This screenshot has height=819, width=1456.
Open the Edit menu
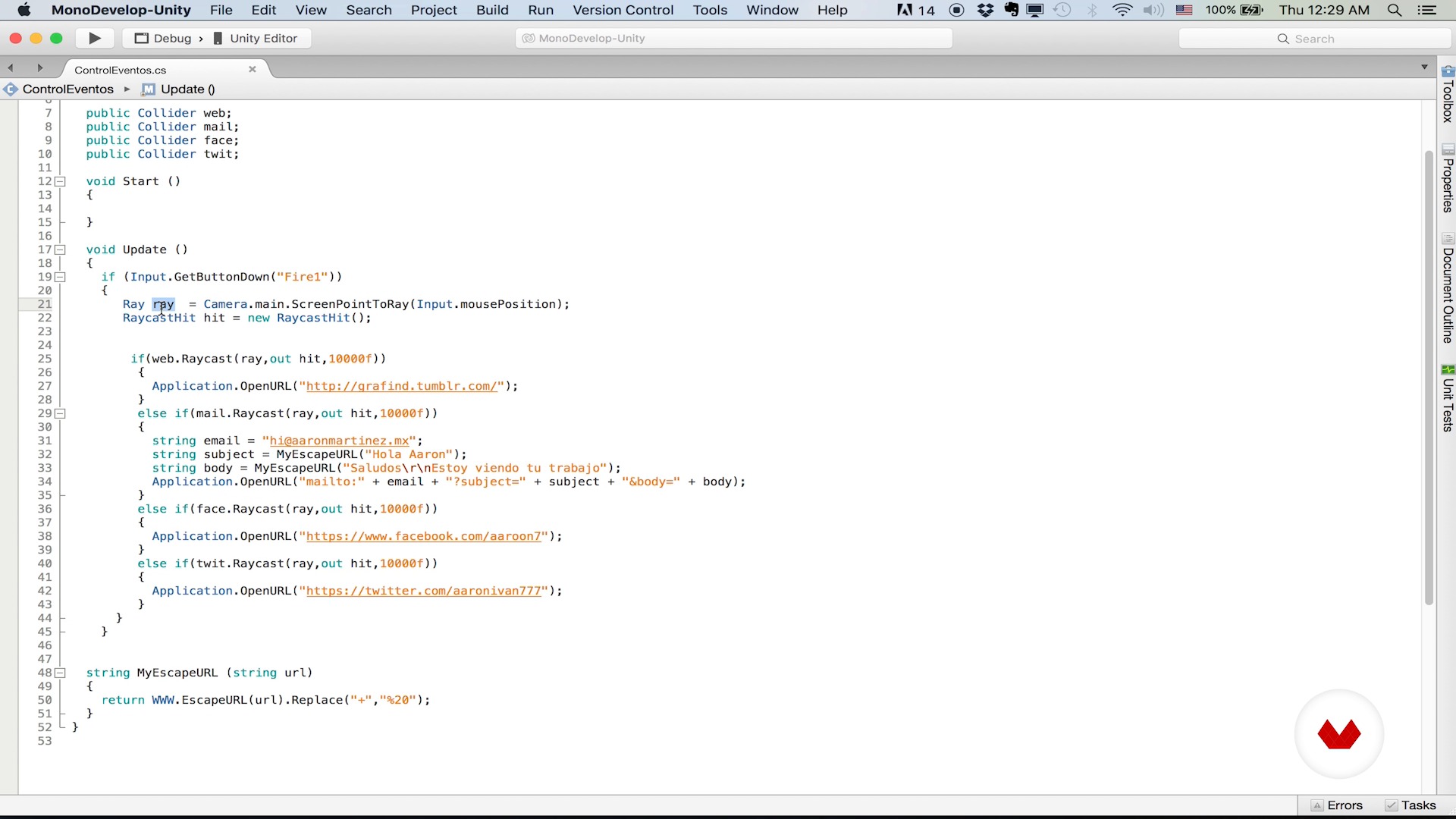pos(264,10)
